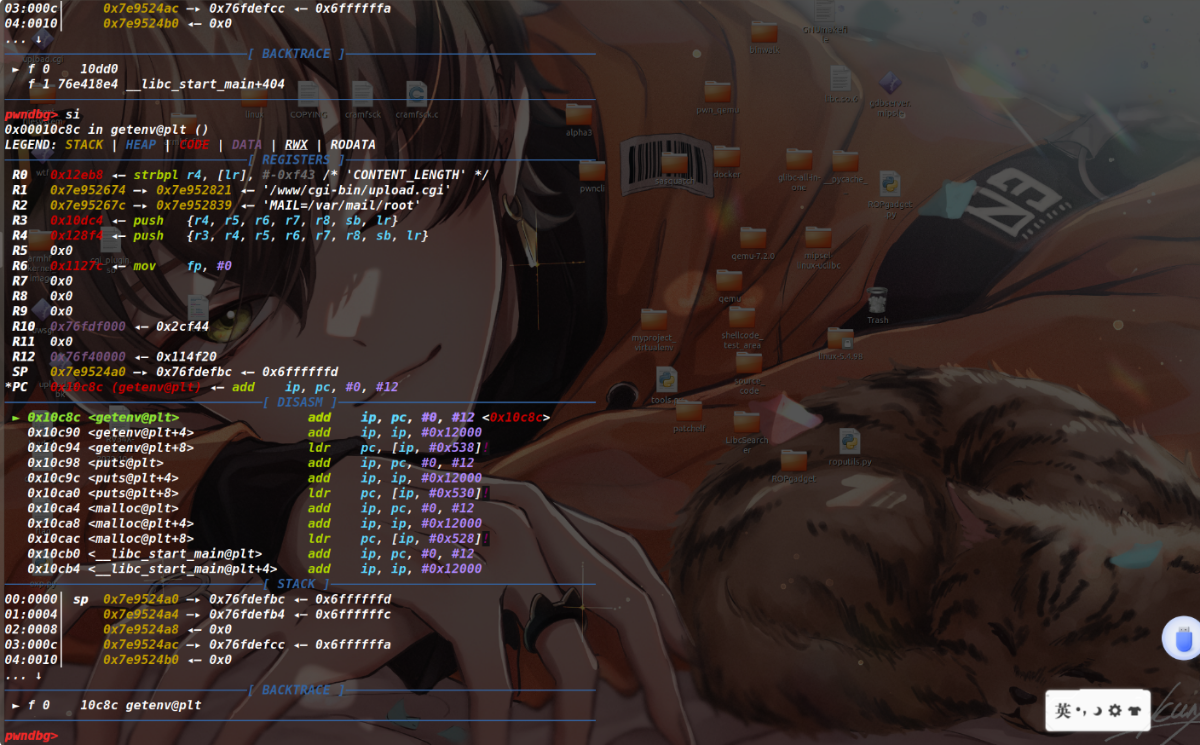Toggle the input method half-moon width icon
1200x745 pixels.
click(x=1096, y=711)
